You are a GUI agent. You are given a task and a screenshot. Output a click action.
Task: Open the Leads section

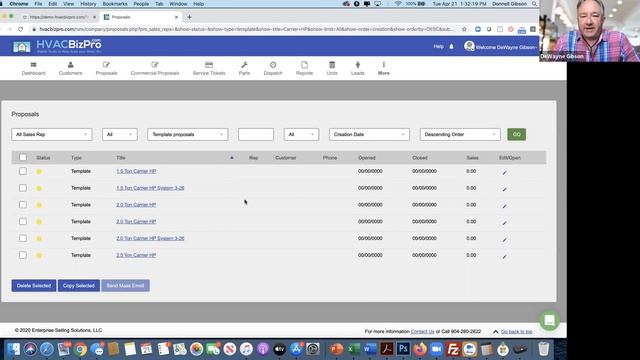[x=358, y=69]
